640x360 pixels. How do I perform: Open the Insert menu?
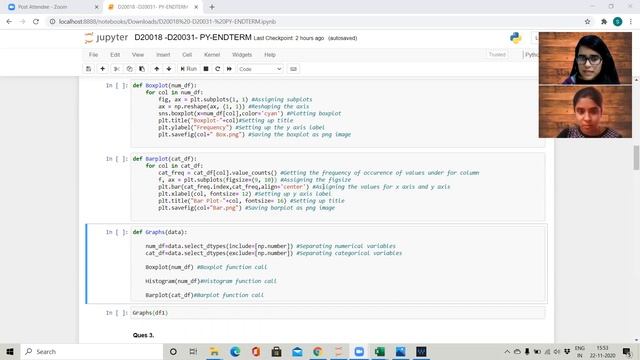pos(163,55)
